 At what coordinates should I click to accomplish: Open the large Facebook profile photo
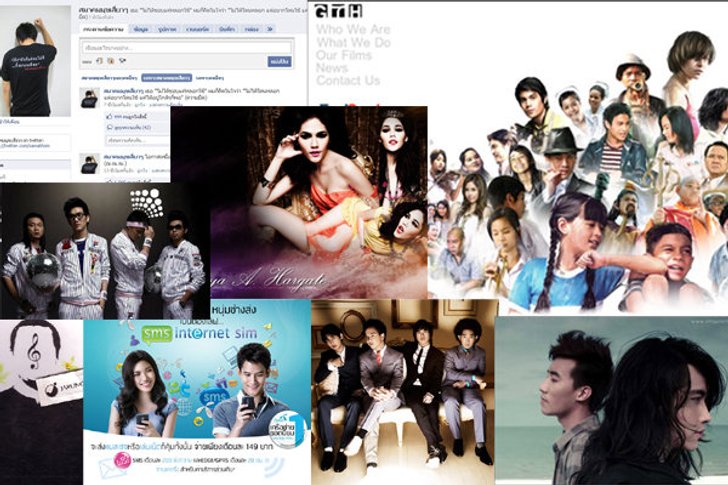tap(35, 62)
